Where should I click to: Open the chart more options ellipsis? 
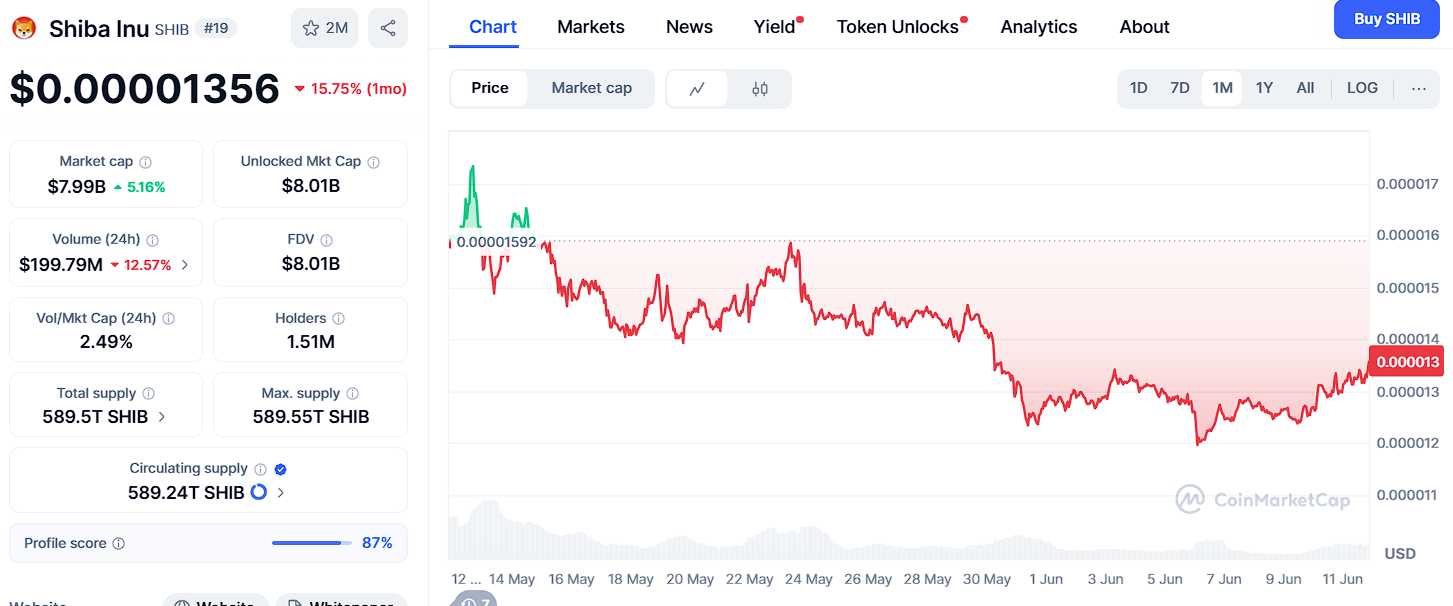tap(1419, 88)
